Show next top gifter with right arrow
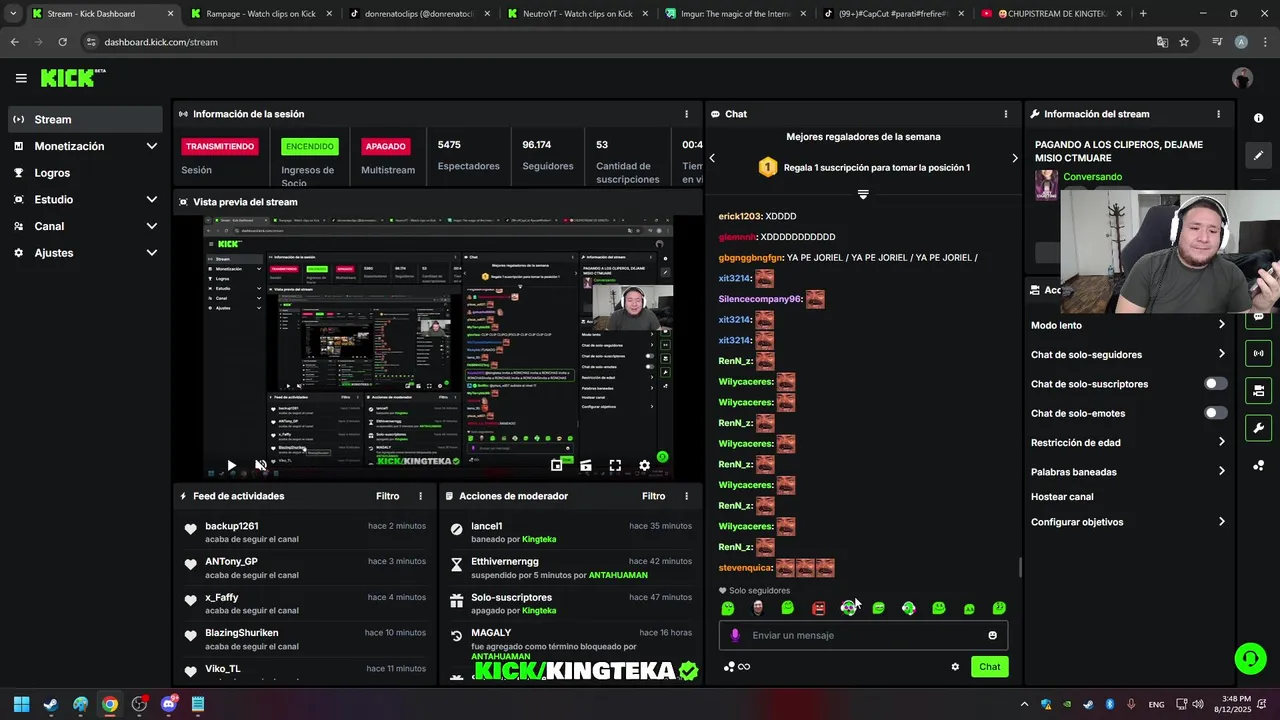 point(1014,158)
